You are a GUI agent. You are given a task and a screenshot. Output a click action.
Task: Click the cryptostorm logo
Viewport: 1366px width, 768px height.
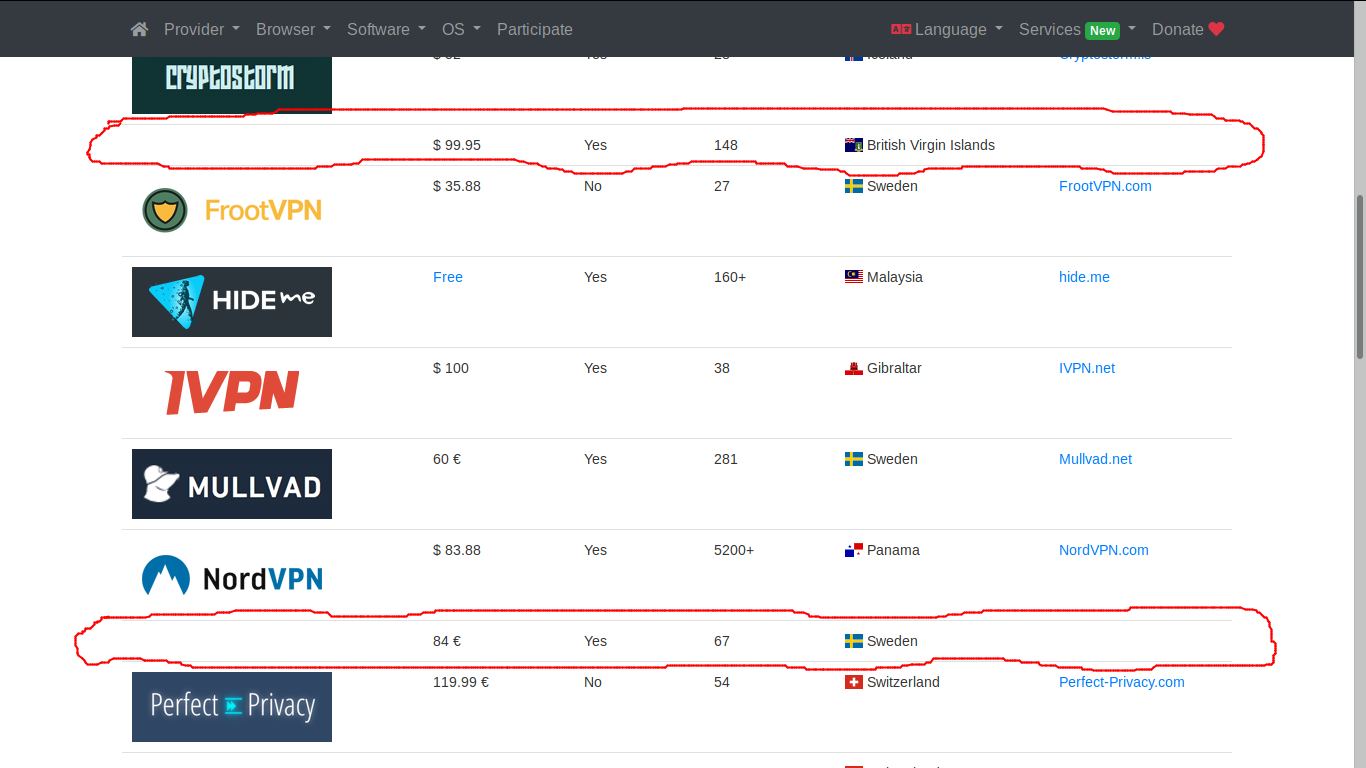click(x=232, y=84)
